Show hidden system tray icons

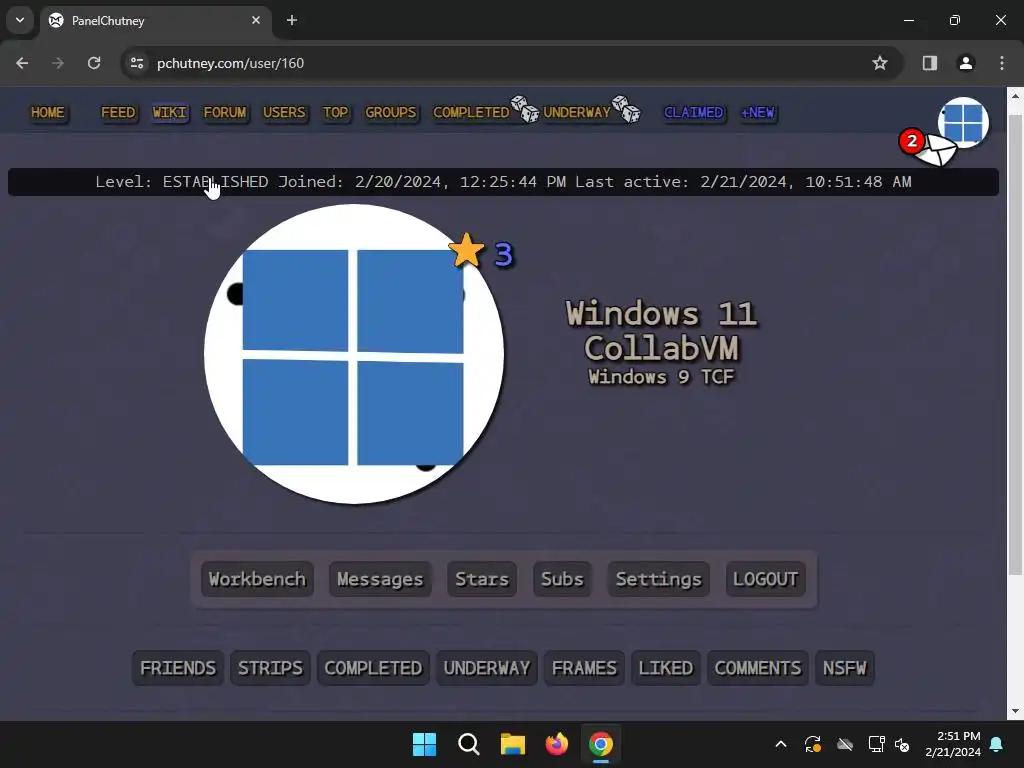781,744
